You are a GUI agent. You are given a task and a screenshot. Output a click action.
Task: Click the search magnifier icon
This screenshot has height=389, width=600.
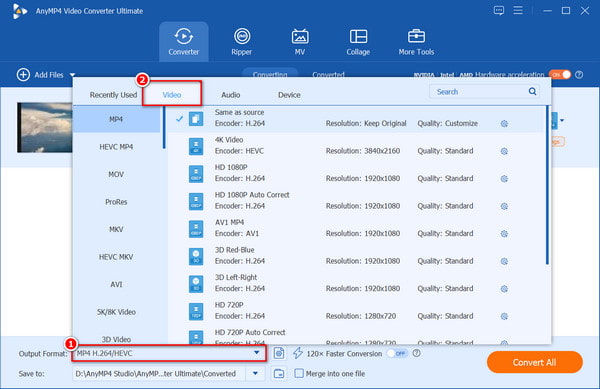[x=532, y=91]
